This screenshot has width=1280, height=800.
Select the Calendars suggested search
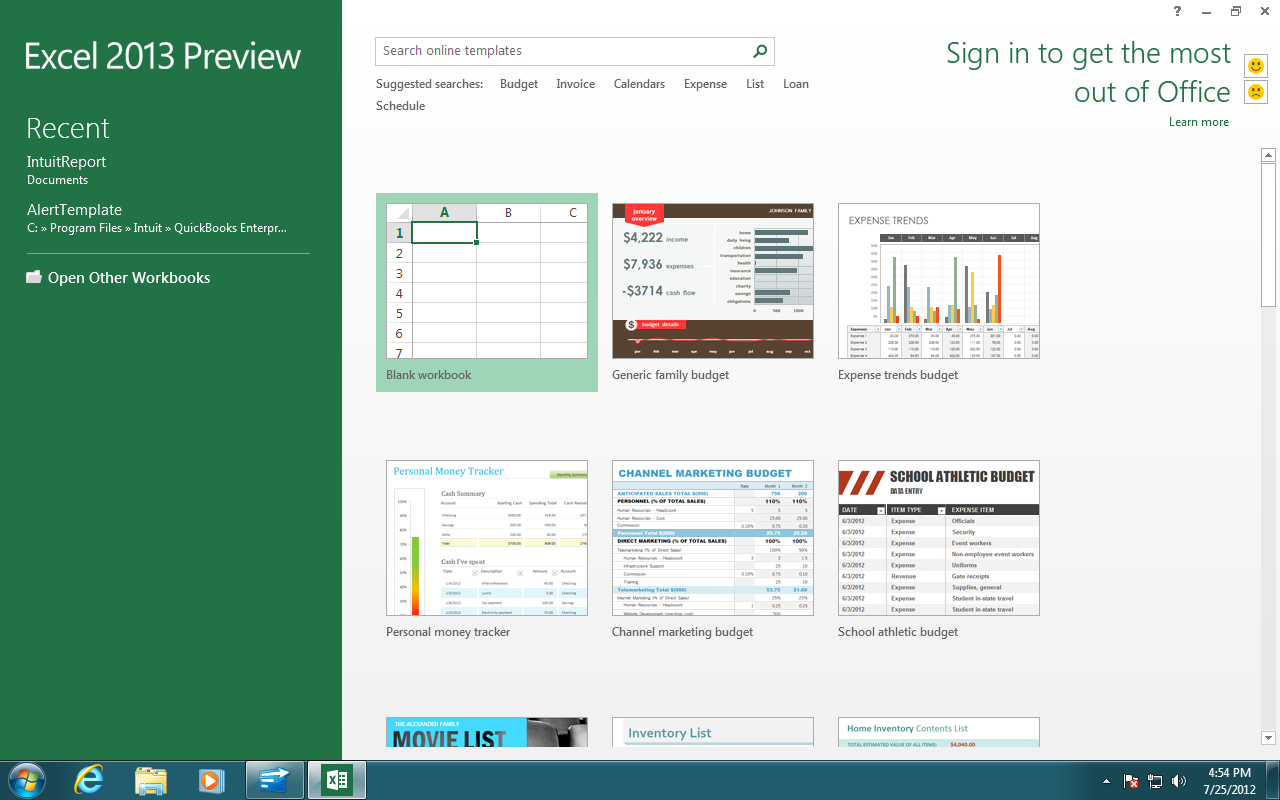[x=639, y=84]
